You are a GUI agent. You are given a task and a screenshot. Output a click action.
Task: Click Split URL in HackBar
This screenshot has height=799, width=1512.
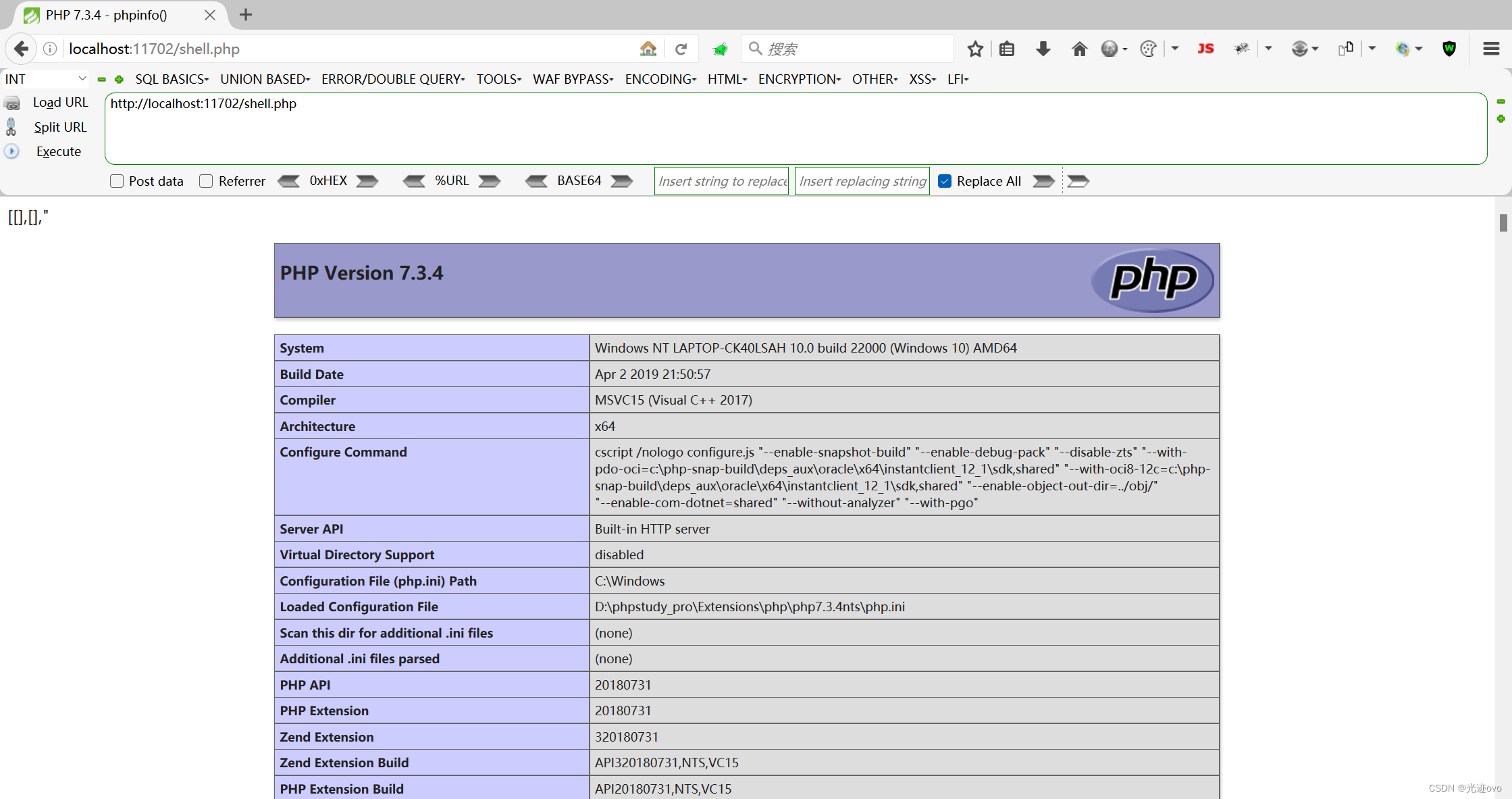tap(60, 127)
